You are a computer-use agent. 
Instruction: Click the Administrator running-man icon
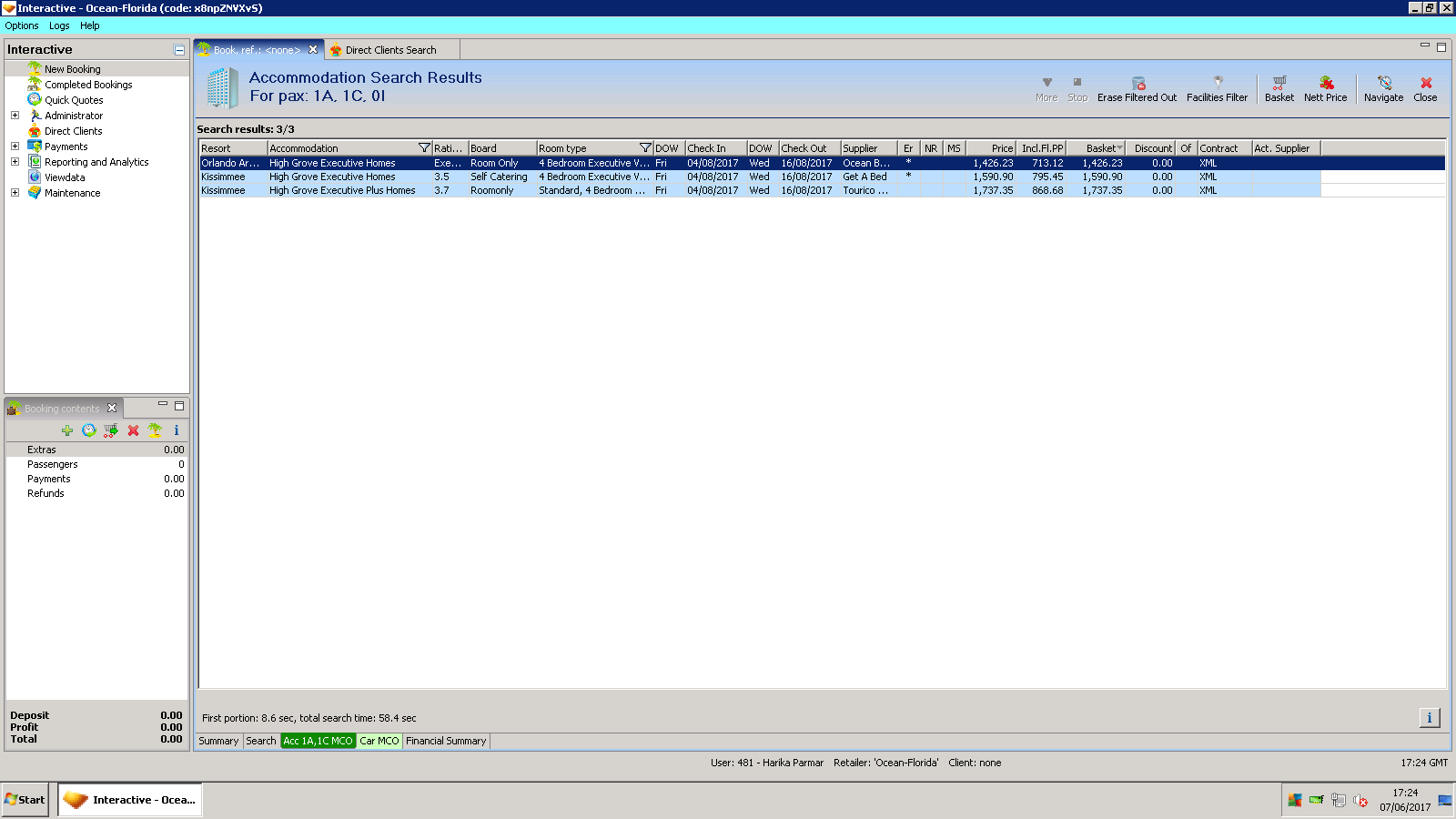[x=35, y=116]
